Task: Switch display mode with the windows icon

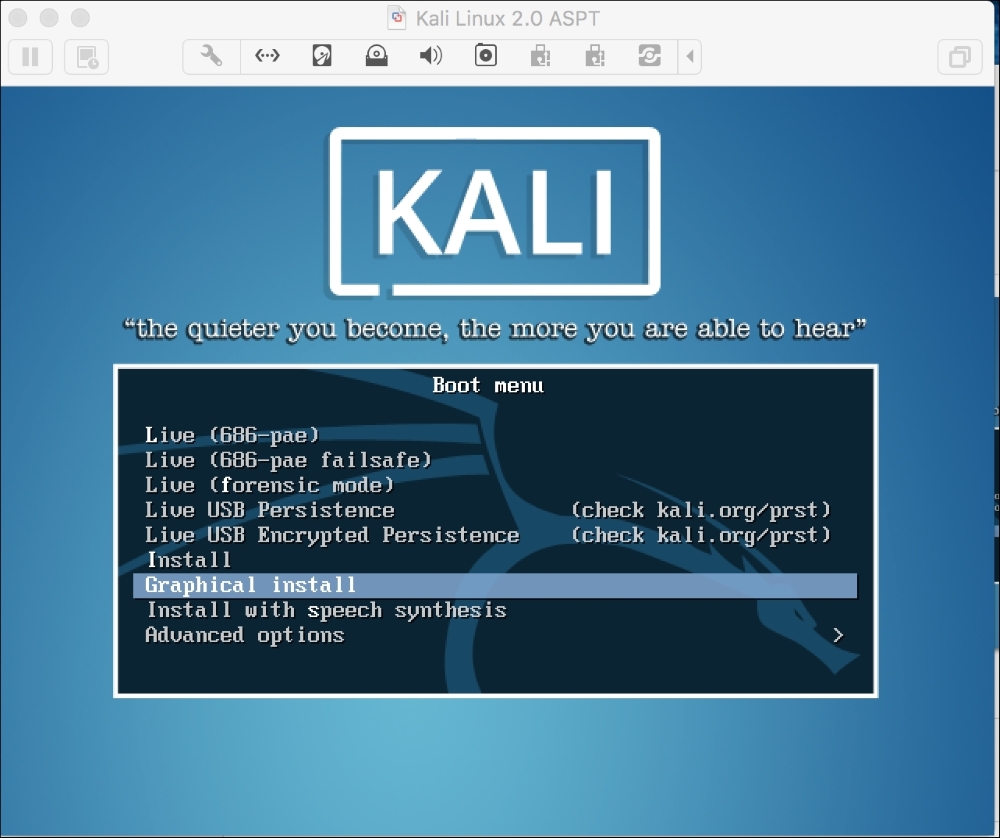Action: click(x=958, y=57)
